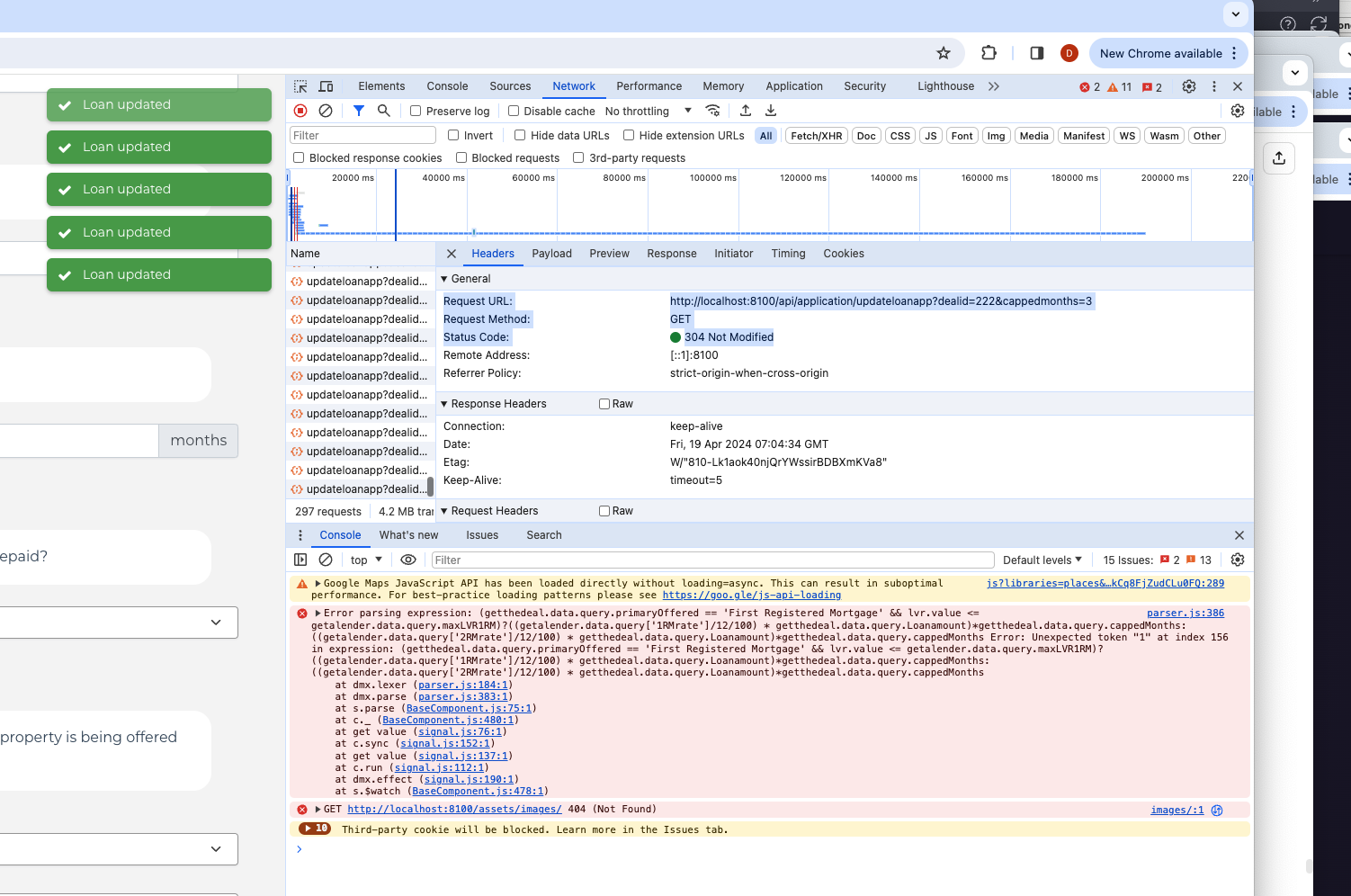The height and width of the screenshot is (896, 1351).
Task: Bookmark this page with star icon
Action: (x=944, y=53)
